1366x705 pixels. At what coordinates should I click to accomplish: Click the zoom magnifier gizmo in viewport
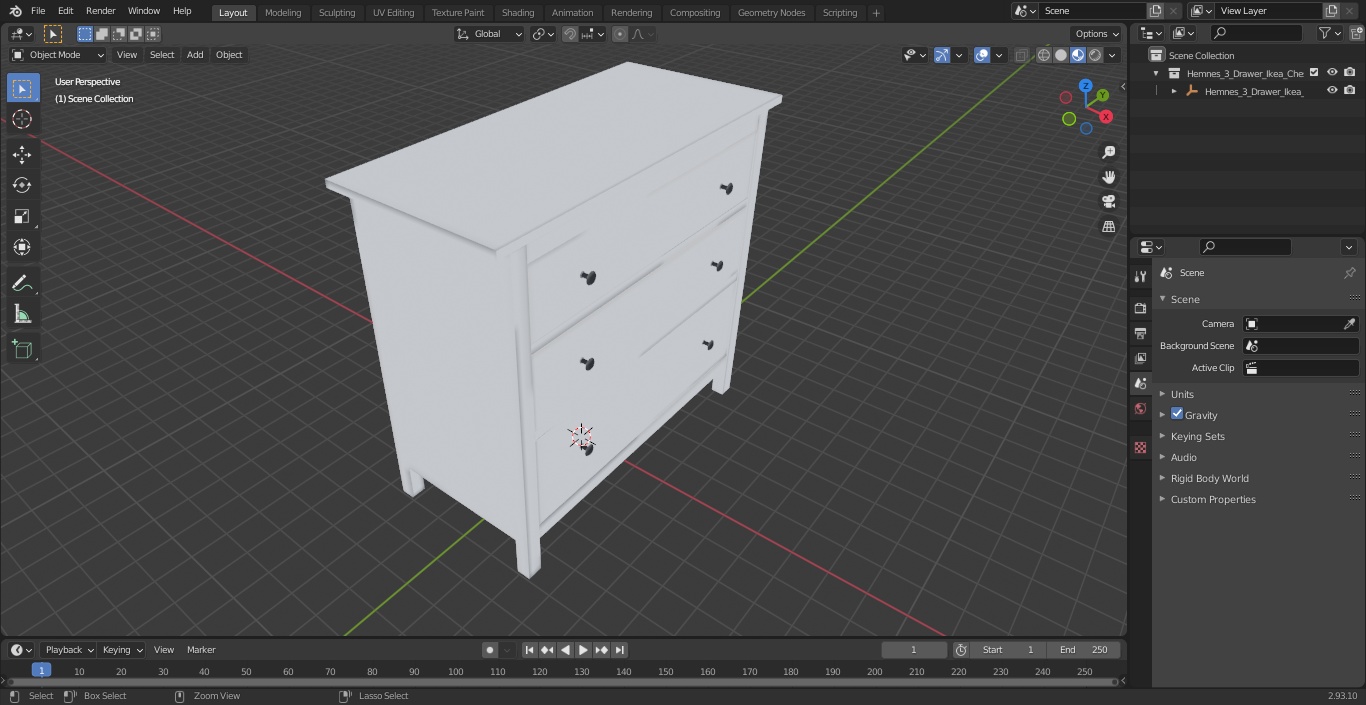point(1108,152)
